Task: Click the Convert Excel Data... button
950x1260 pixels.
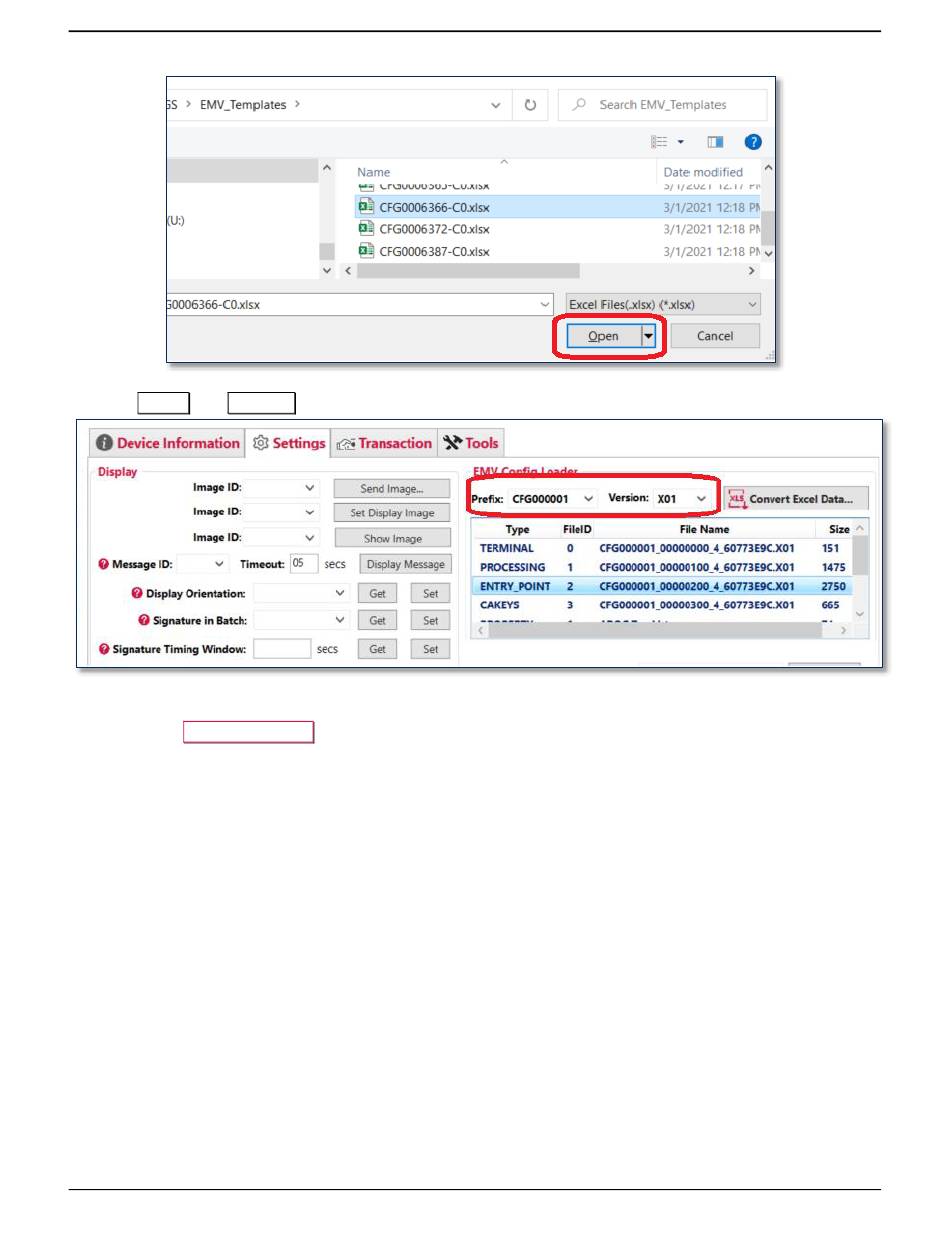Action: pos(796,498)
